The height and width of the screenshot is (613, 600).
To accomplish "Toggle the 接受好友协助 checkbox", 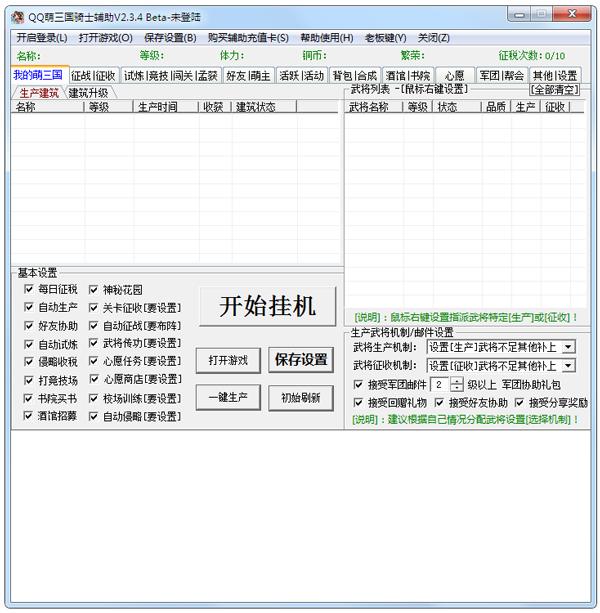I will coord(439,402).
